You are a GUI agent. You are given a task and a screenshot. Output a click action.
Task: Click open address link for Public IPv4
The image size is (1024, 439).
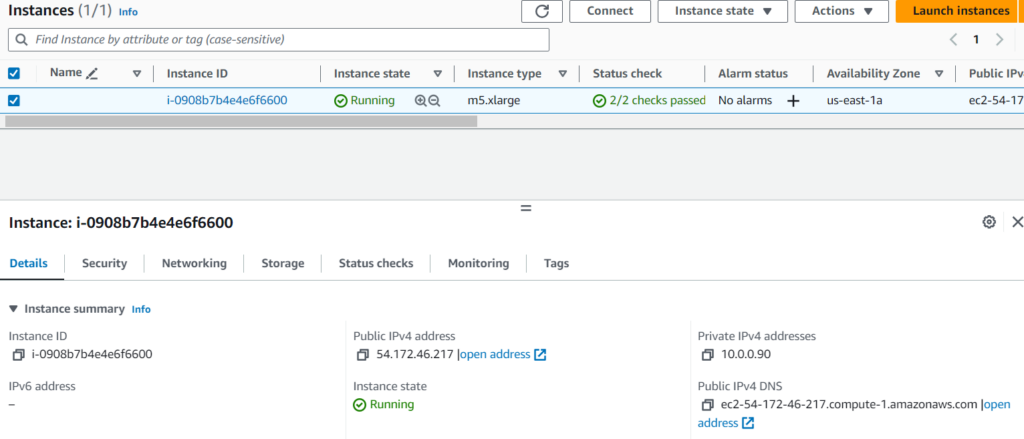tap(495, 355)
